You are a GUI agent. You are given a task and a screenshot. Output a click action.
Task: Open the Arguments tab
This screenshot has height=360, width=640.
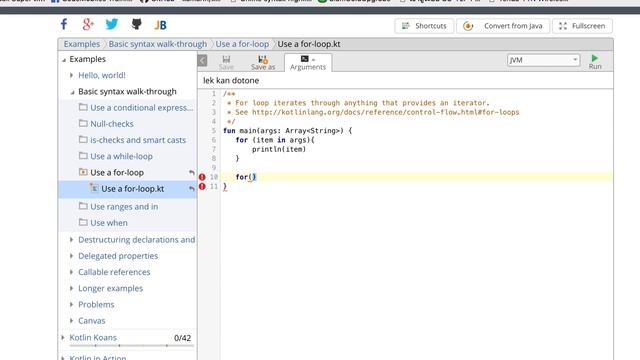pos(308,62)
